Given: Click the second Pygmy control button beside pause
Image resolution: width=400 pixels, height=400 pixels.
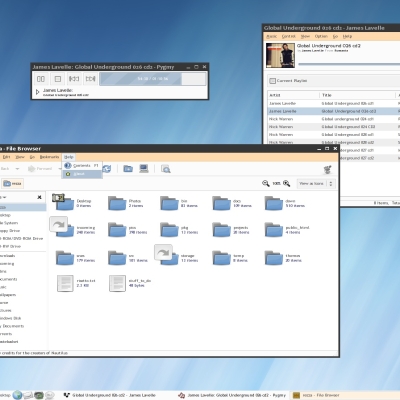Looking at the screenshot, I should coord(58,79).
